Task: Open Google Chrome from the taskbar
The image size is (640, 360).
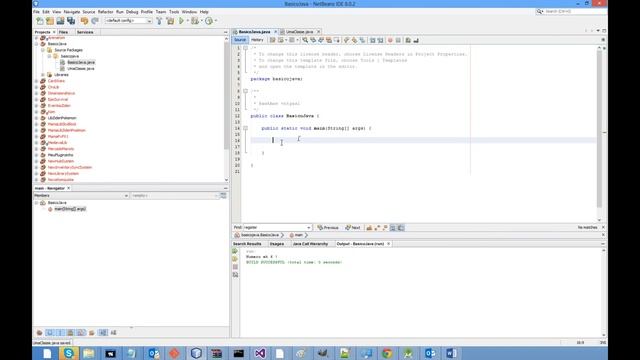Action: coord(387,353)
